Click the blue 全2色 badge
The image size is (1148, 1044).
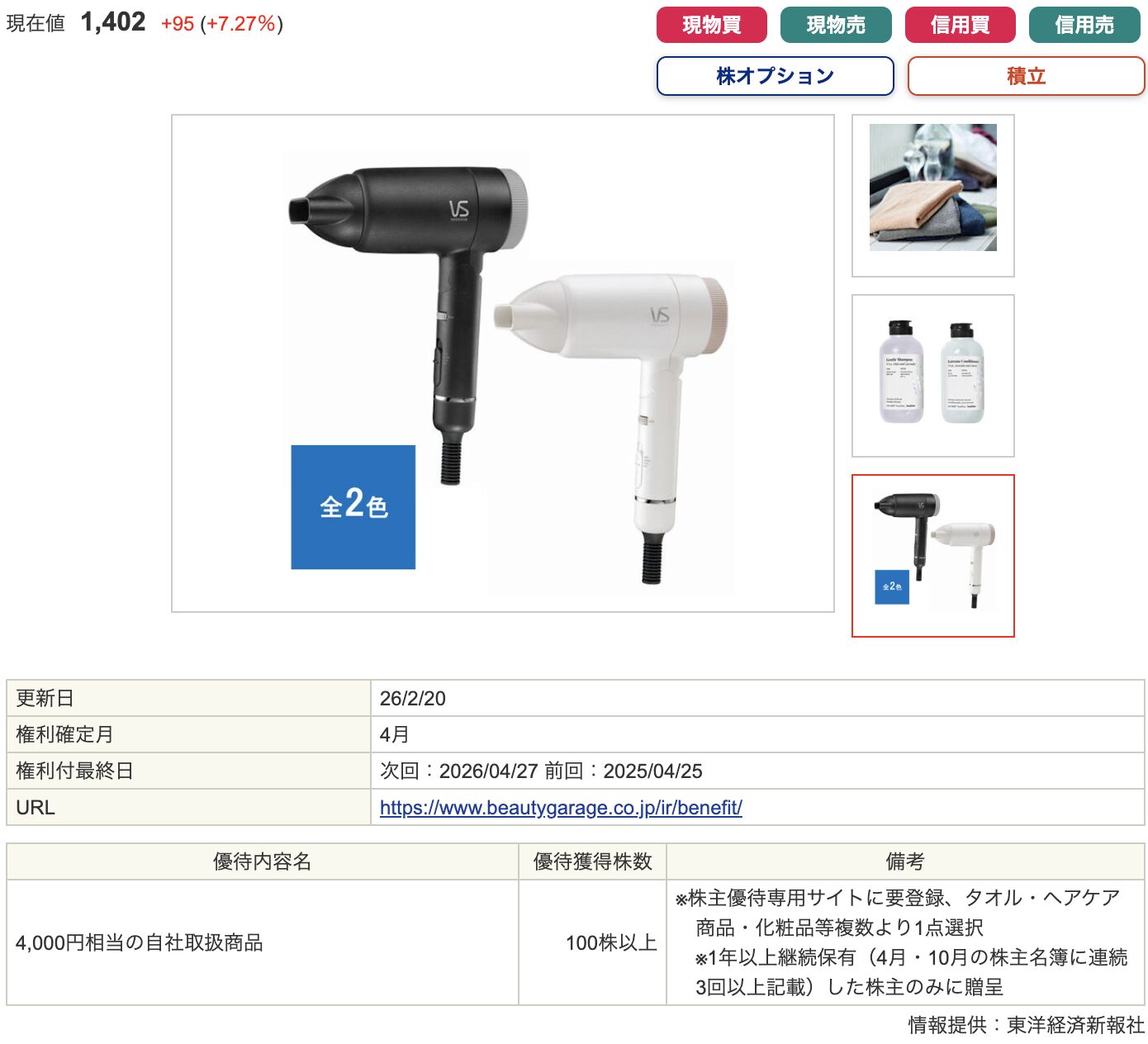tap(353, 507)
